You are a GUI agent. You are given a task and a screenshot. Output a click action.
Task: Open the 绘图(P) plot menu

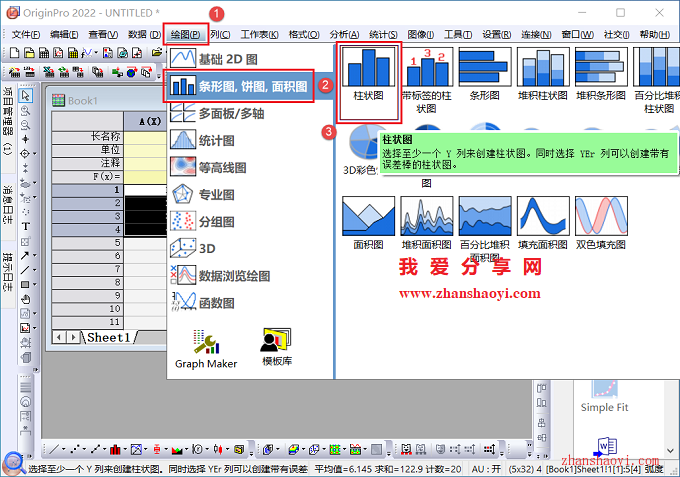[x=186, y=34]
